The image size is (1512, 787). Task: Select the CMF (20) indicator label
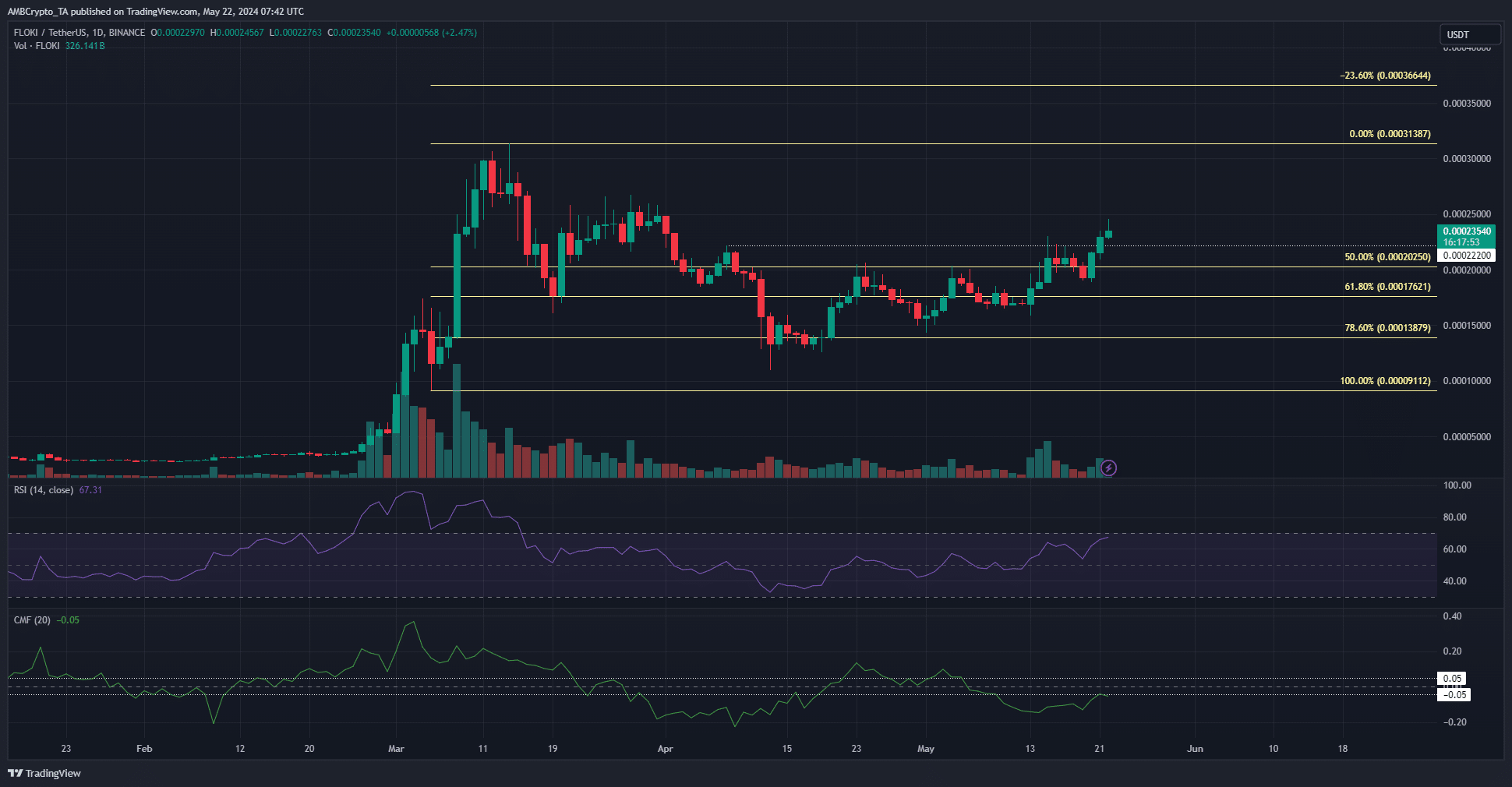click(32, 620)
